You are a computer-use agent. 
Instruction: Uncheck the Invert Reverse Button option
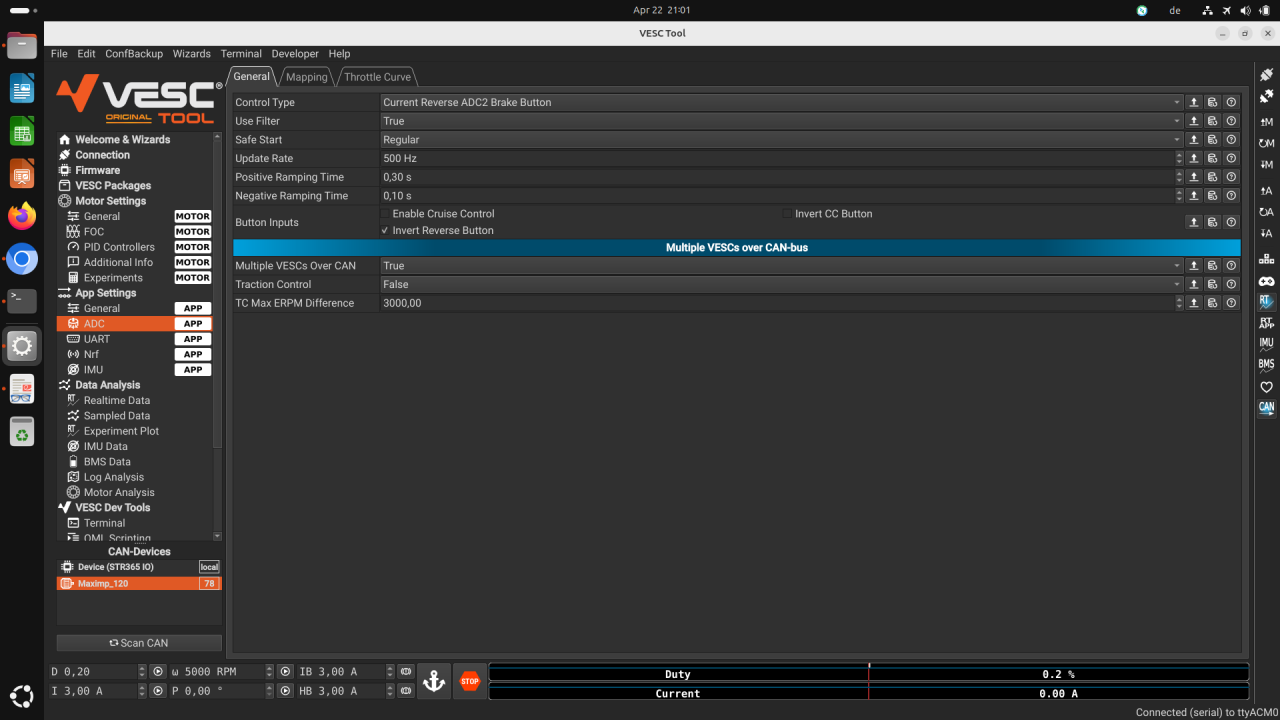tap(384, 230)
